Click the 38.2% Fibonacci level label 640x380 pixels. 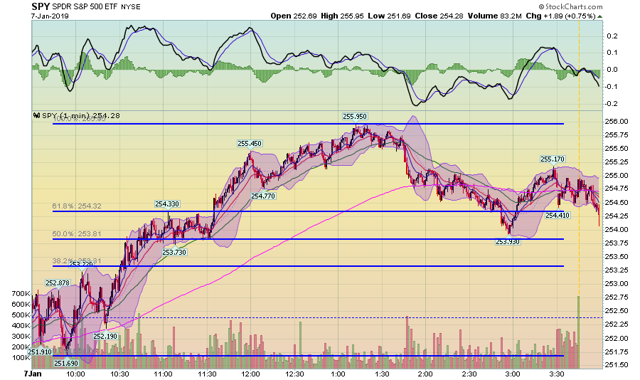(x=76, y=261)
